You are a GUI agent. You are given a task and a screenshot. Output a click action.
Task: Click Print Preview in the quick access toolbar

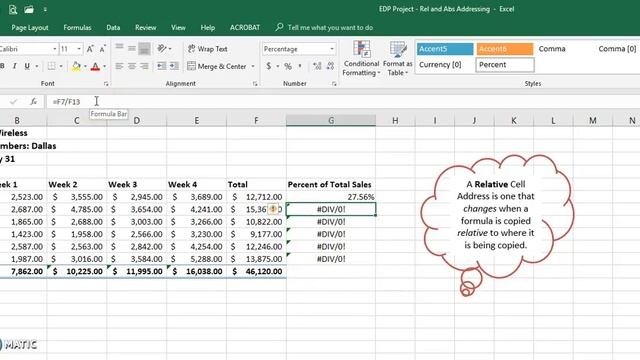[x=13, y=9]
